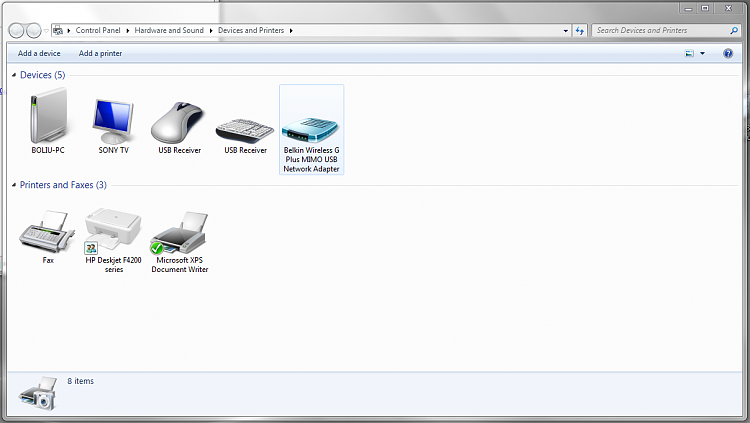Select the Fax machine icon
The image size is (750, 423).
47,231
